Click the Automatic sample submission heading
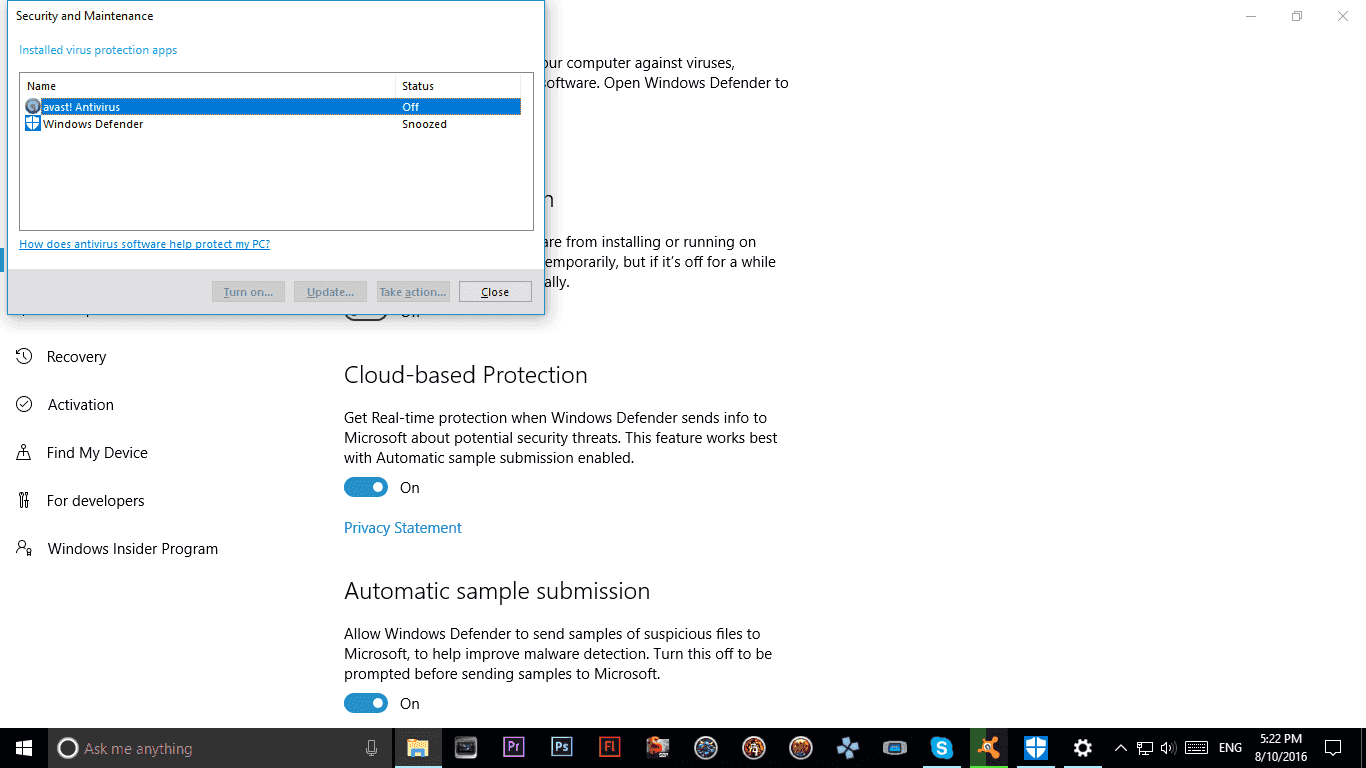Screen dimensions: 1366x768 point(497,591)
